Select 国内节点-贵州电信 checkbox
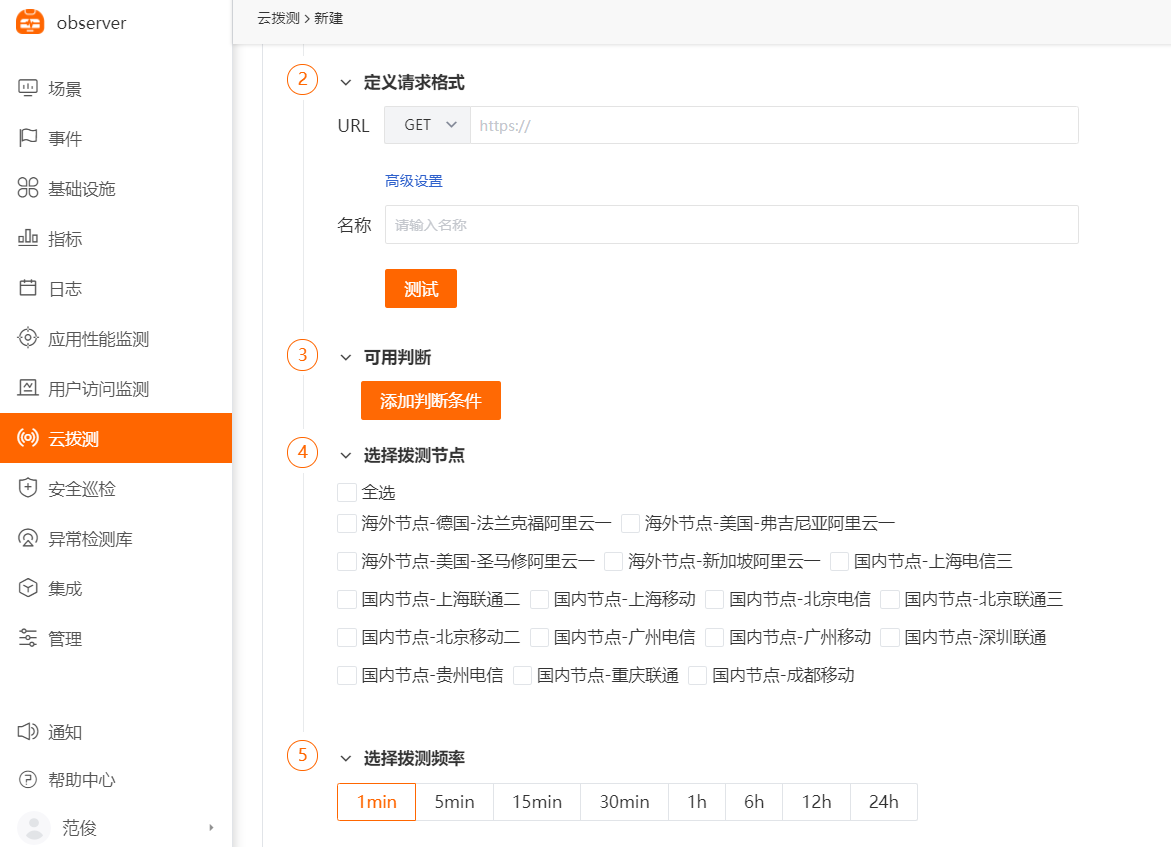The height and width of the screenshot is (847, 1171). click(347, 675)
